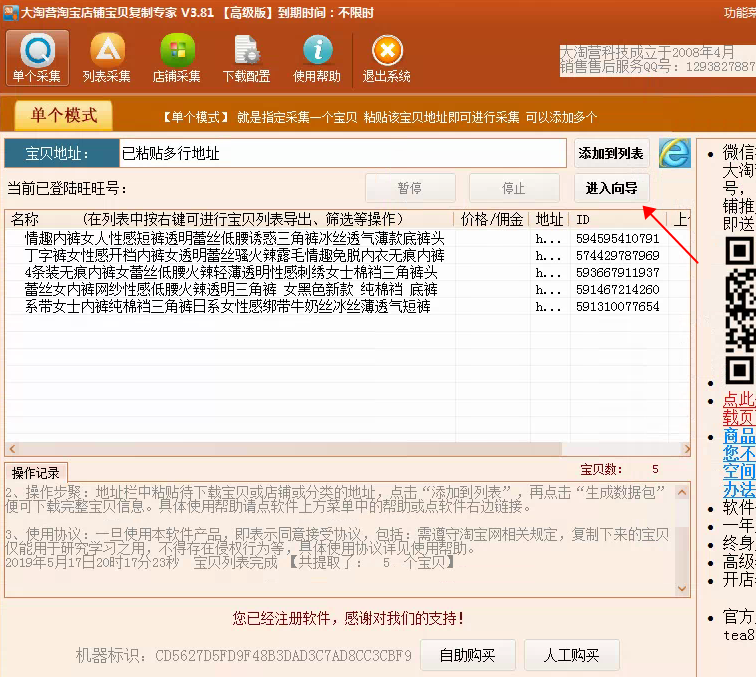Click the 暂停 pause button
Image resolution: width=756 pixels, height=677 pixels.
(x=410, y=188)
